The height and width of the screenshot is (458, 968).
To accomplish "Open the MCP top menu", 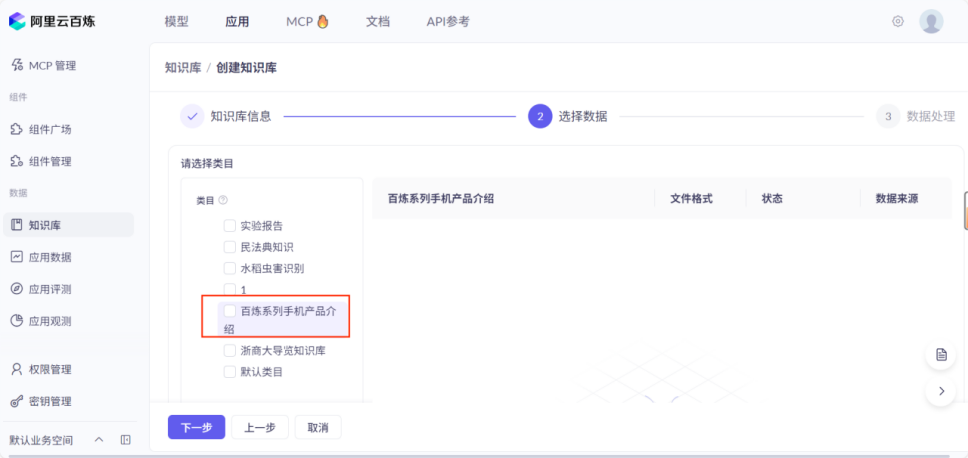I will [x=307, y=22].
